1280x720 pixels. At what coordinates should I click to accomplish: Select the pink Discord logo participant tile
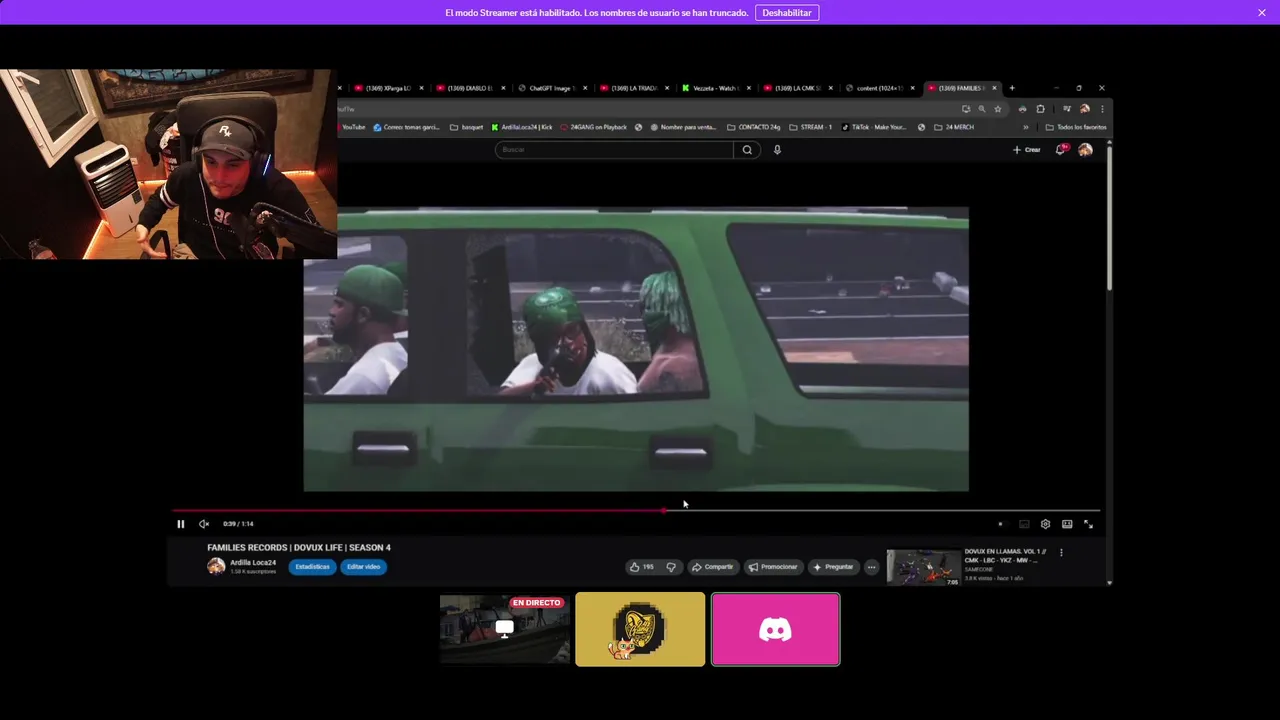pyautogui.click(x=775, y=629)
